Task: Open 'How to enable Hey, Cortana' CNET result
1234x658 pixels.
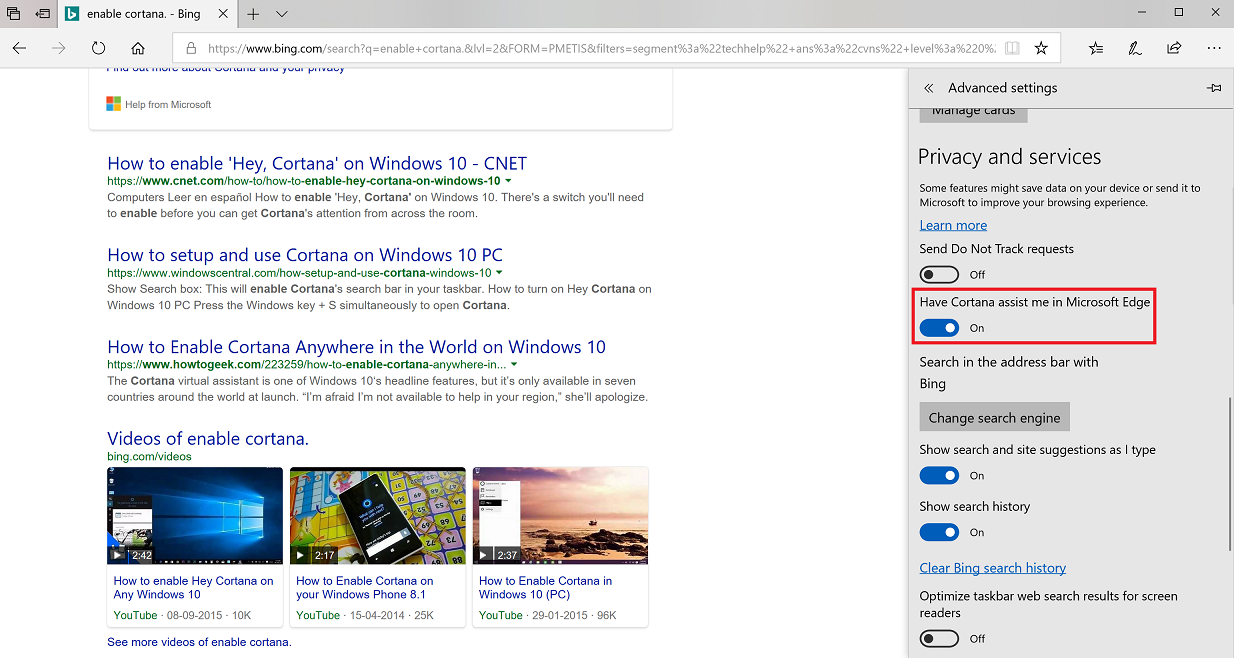Action: click(317, 163)
